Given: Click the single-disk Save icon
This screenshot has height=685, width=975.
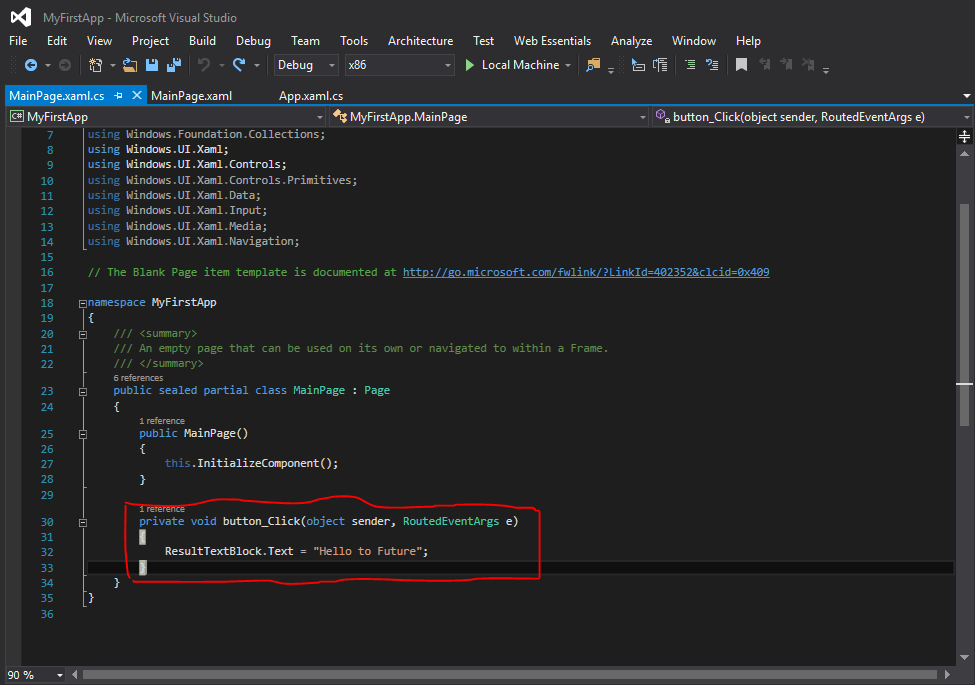Looking at the screenshot, I should [152, 65].
